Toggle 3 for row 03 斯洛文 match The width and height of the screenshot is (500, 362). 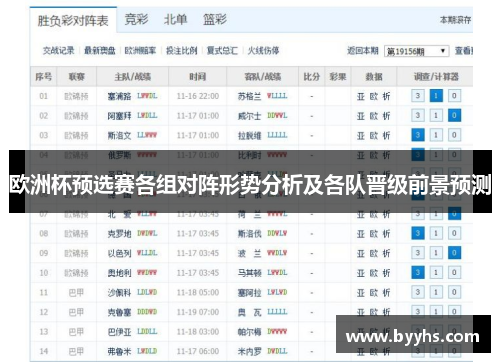click(418, 135)
